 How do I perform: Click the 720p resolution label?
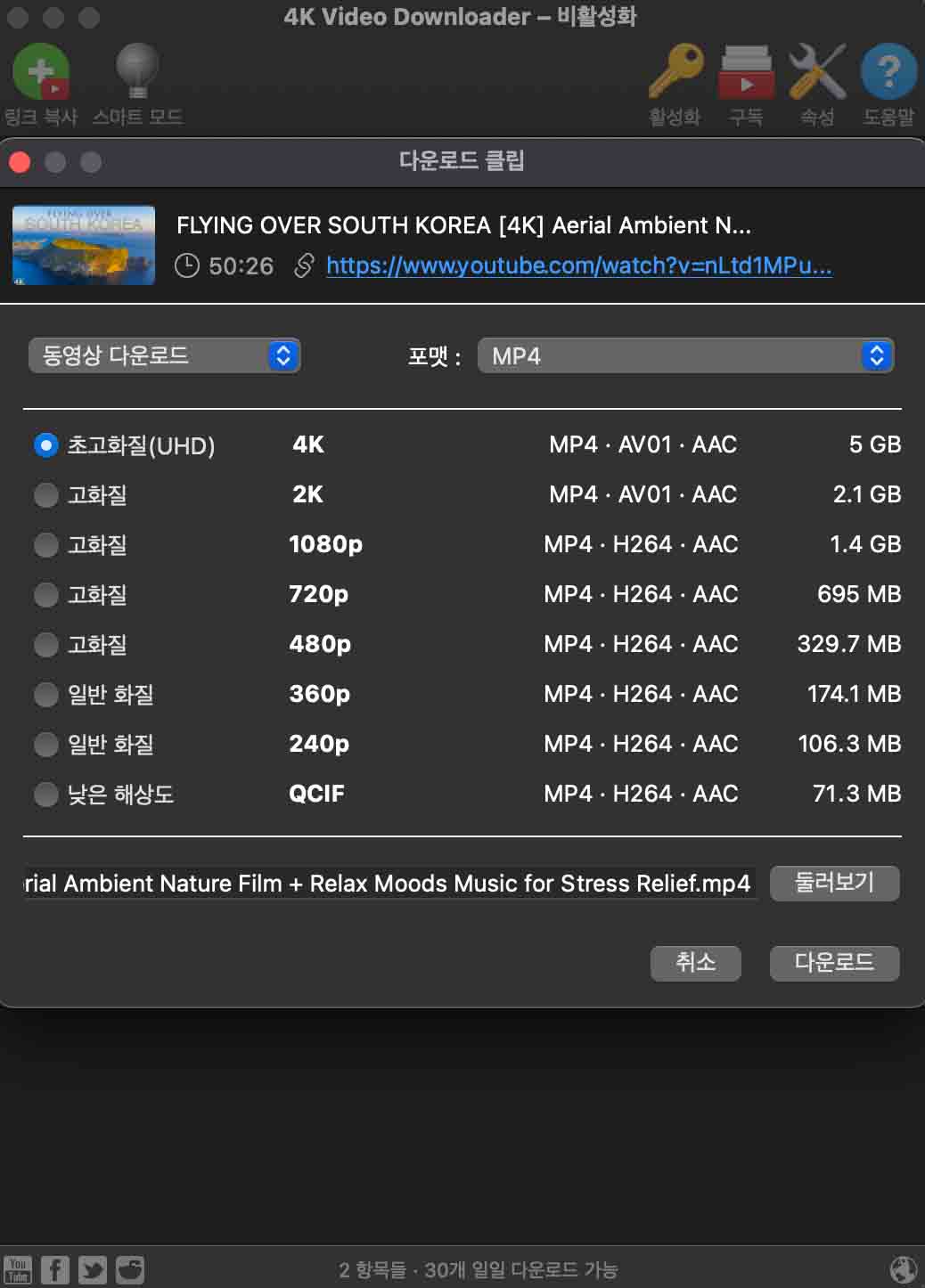point(318,594)
